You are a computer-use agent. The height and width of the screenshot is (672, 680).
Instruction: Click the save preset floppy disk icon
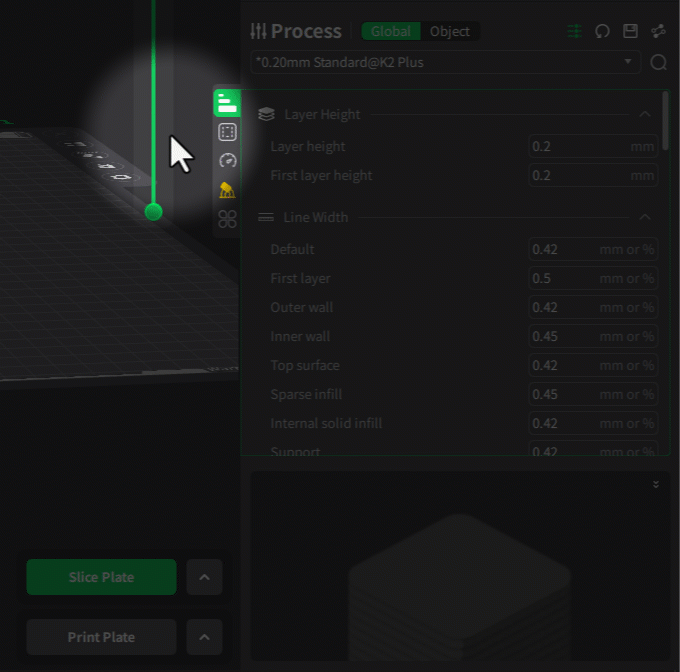[630, 31]
